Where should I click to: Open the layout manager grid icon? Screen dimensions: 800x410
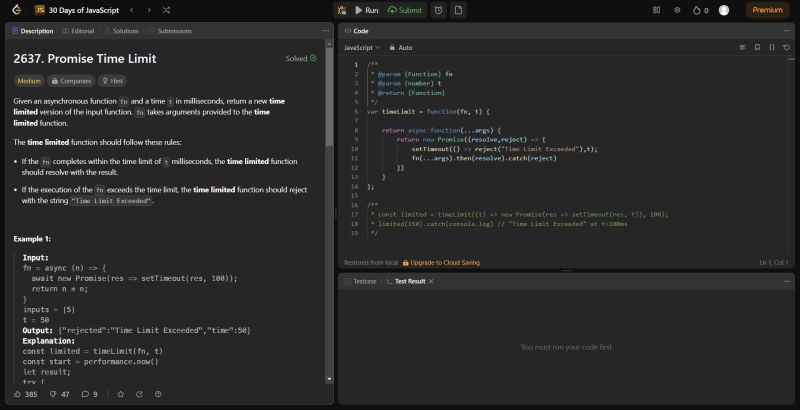[x=657, y=10]
